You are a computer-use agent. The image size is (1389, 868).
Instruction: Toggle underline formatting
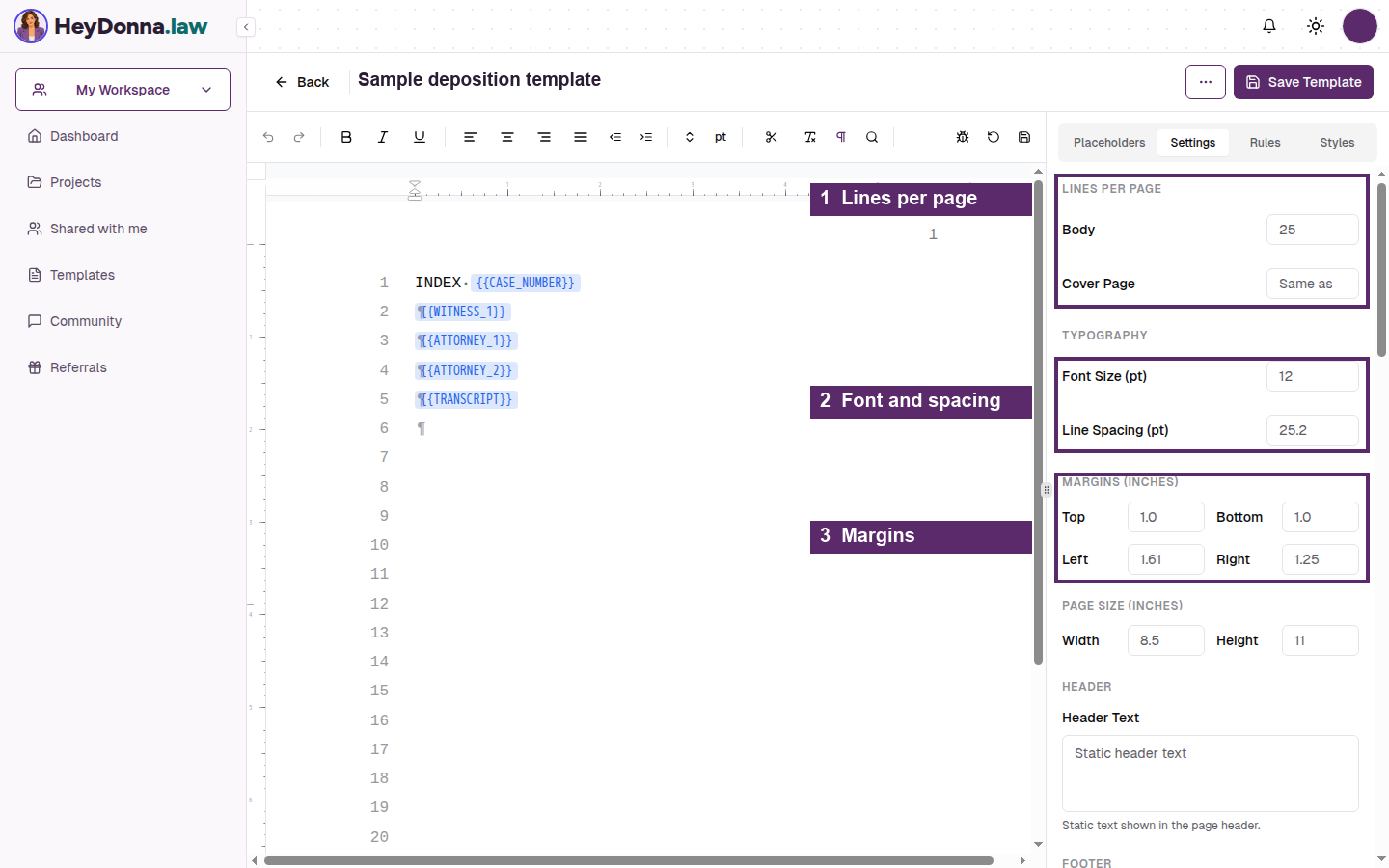(x=420, y=137)
